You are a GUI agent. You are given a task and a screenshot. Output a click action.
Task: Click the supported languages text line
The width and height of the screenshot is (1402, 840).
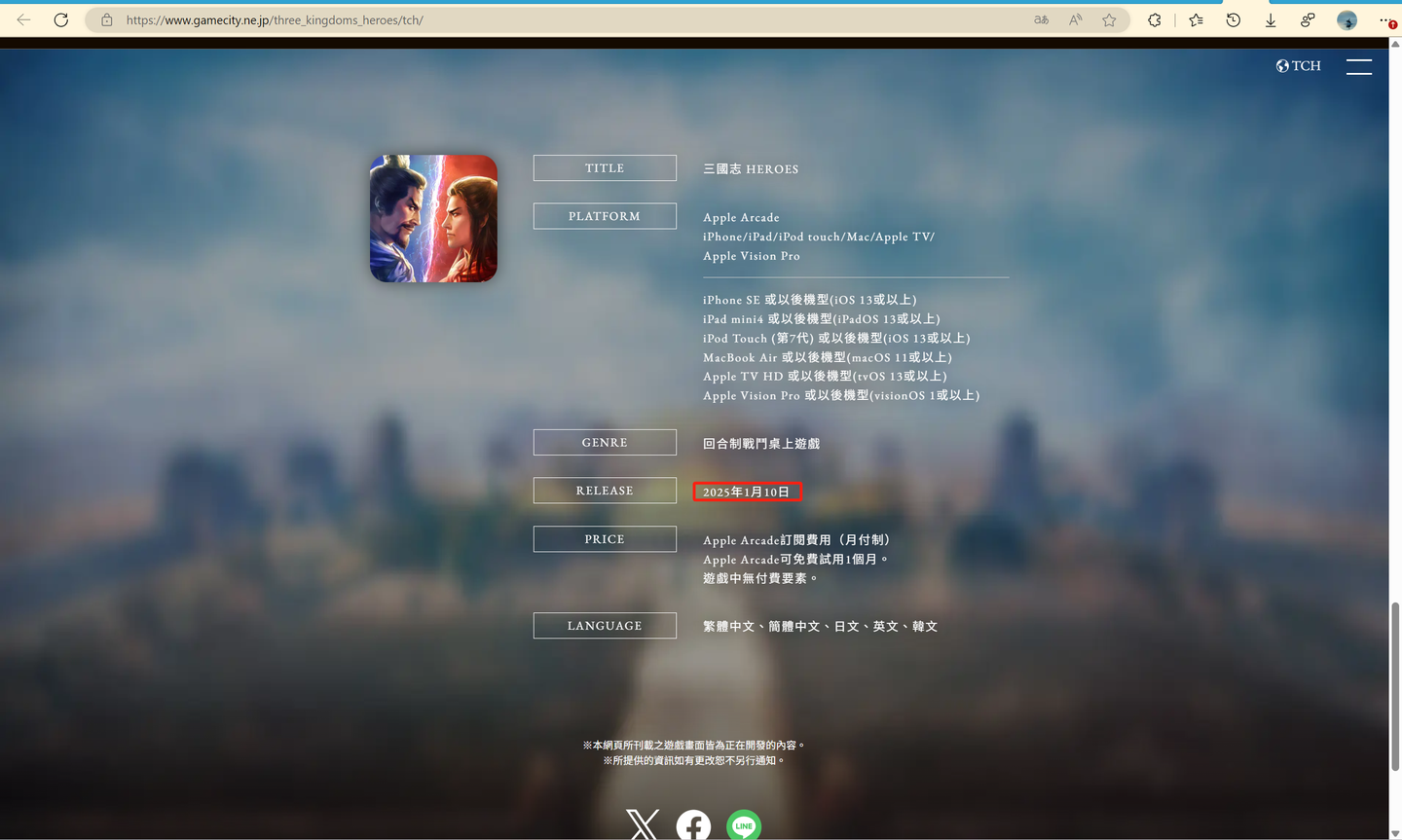point(821,627)
